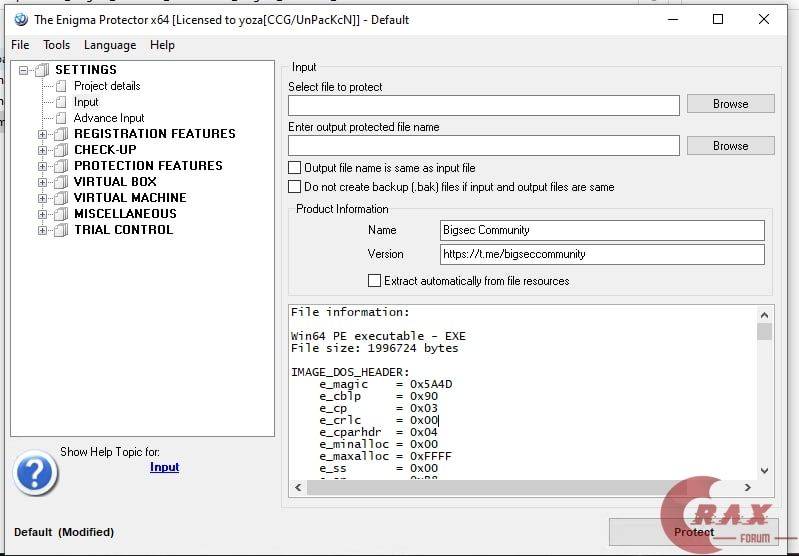Enable Output file name same as input file
Viewport: 799px width, 556px height.
point(294,168)
